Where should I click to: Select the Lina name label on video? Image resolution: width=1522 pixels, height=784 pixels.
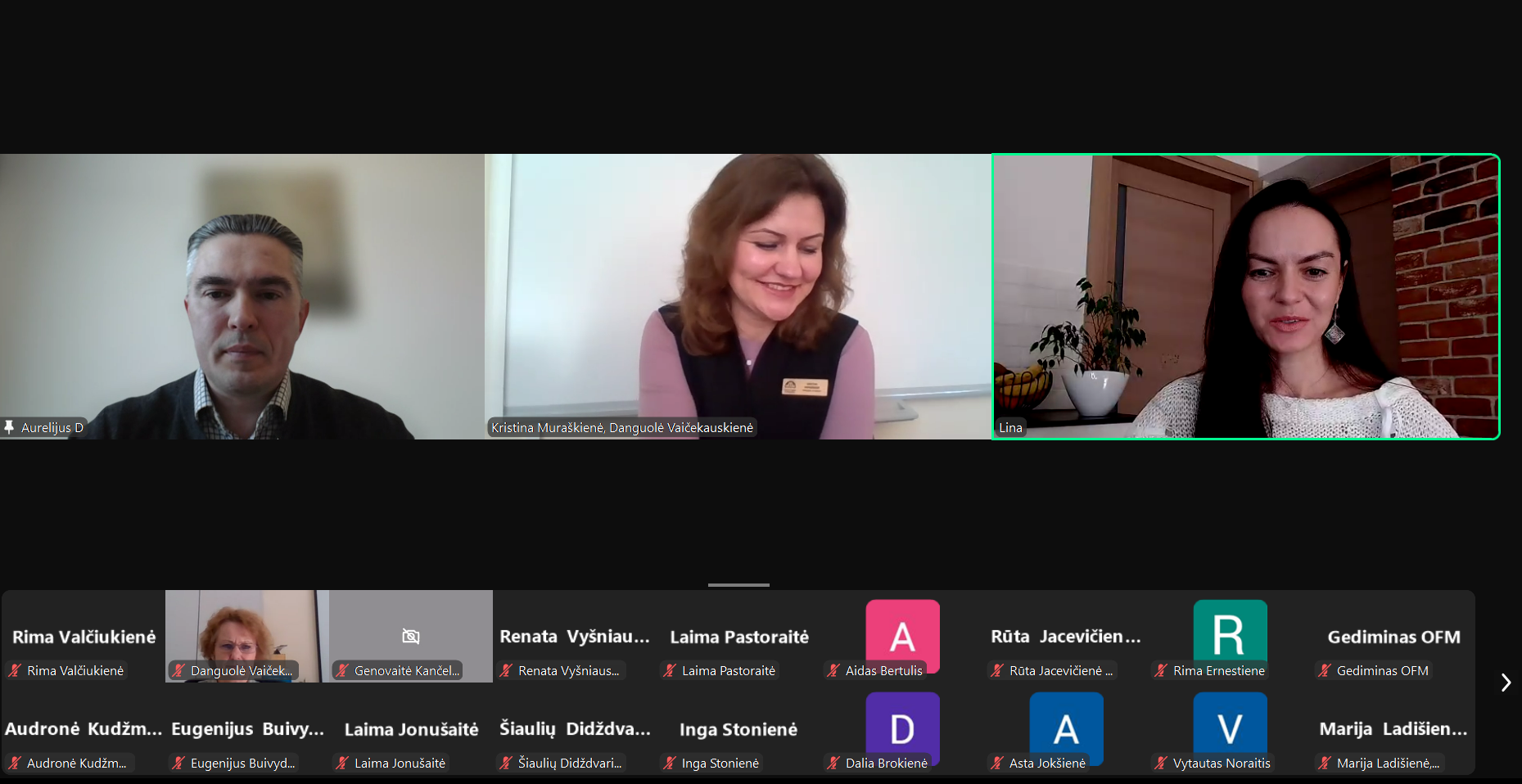point(1010,427)
